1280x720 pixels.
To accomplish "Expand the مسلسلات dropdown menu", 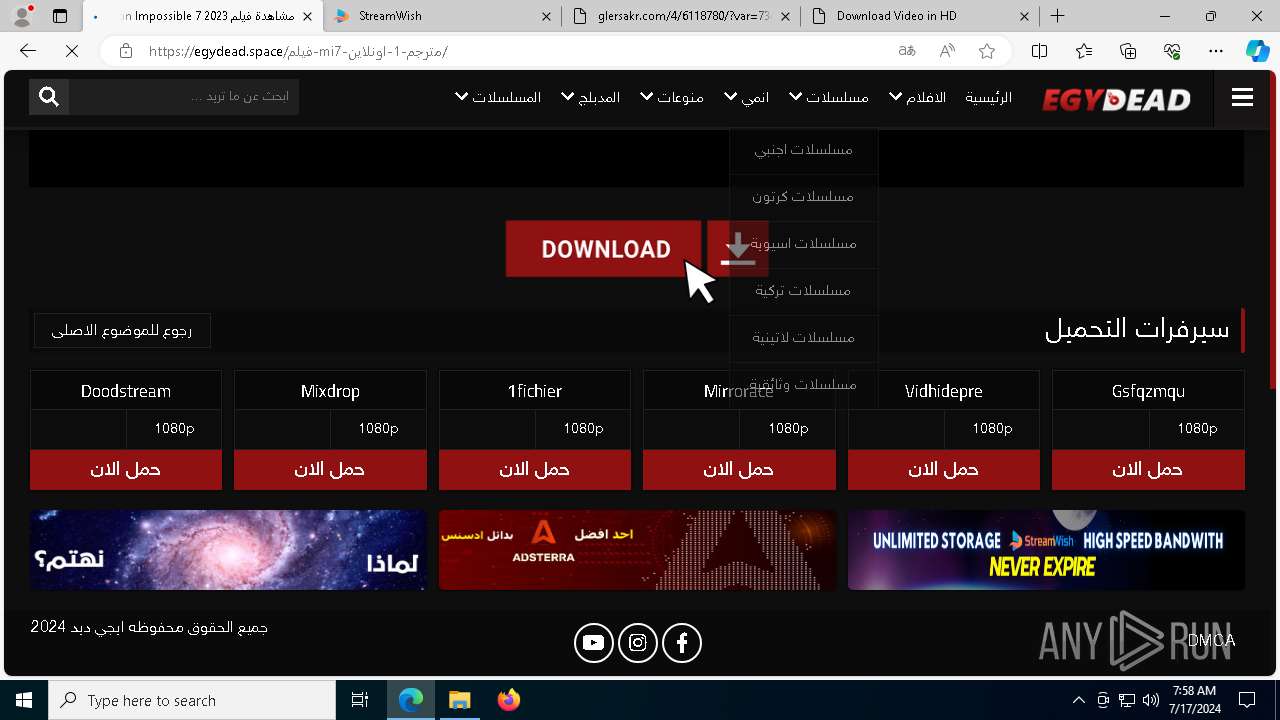I will click(x=829, y=97).
